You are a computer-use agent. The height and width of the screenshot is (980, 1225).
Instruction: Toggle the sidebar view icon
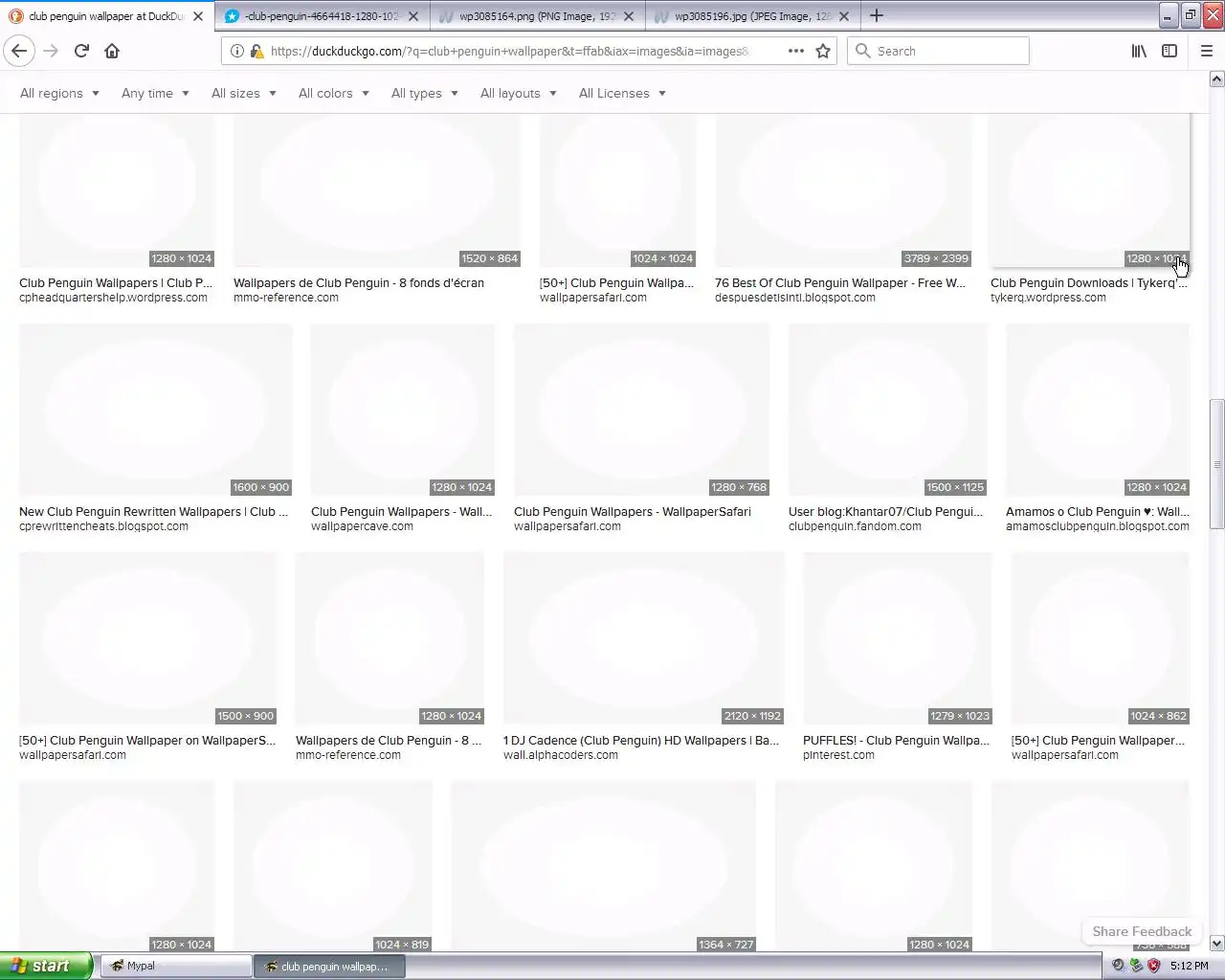click(x=1169, y=51)
